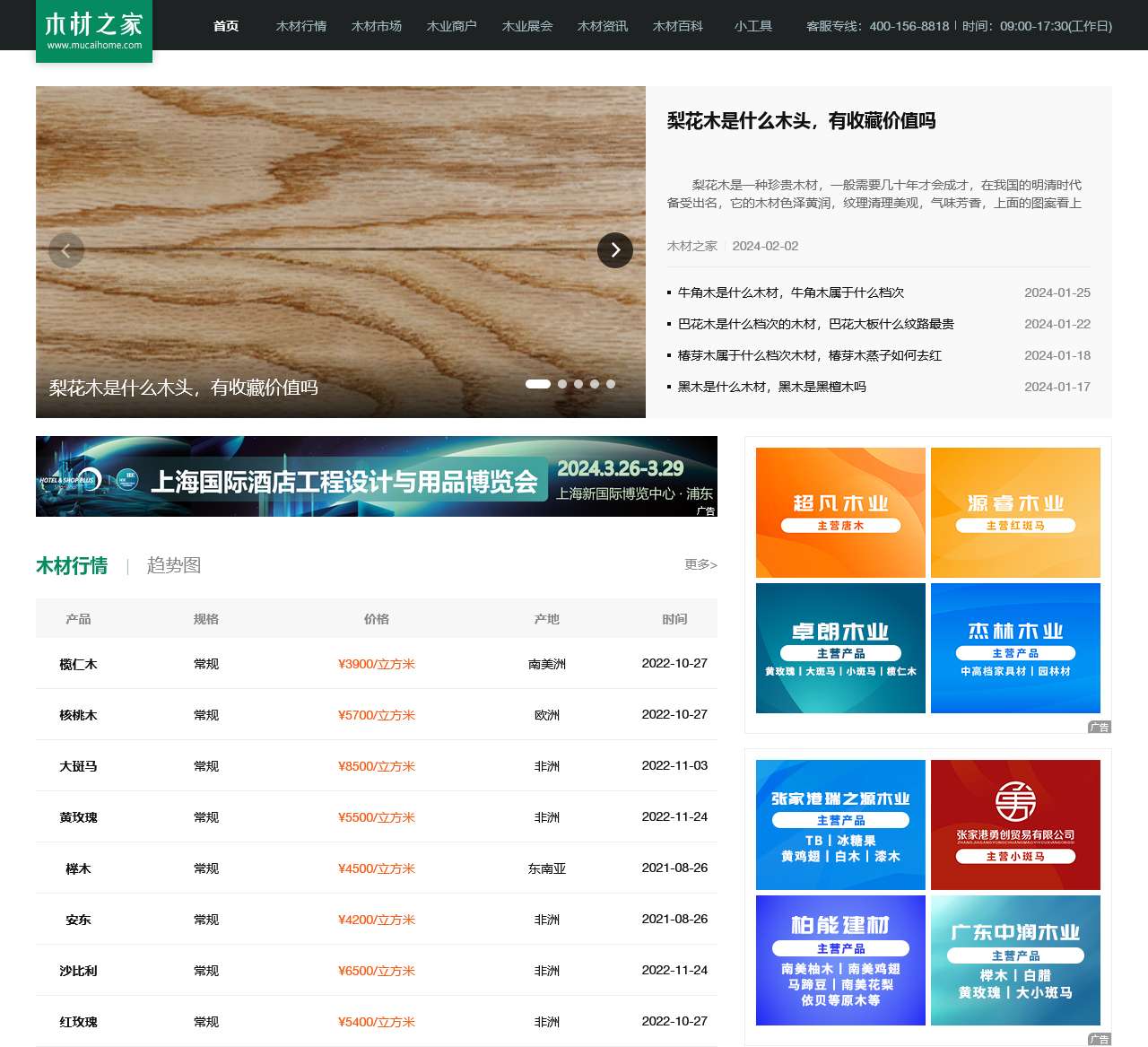
Task: Open 木材百科 navigation item
Action: (x=678, y=26)
